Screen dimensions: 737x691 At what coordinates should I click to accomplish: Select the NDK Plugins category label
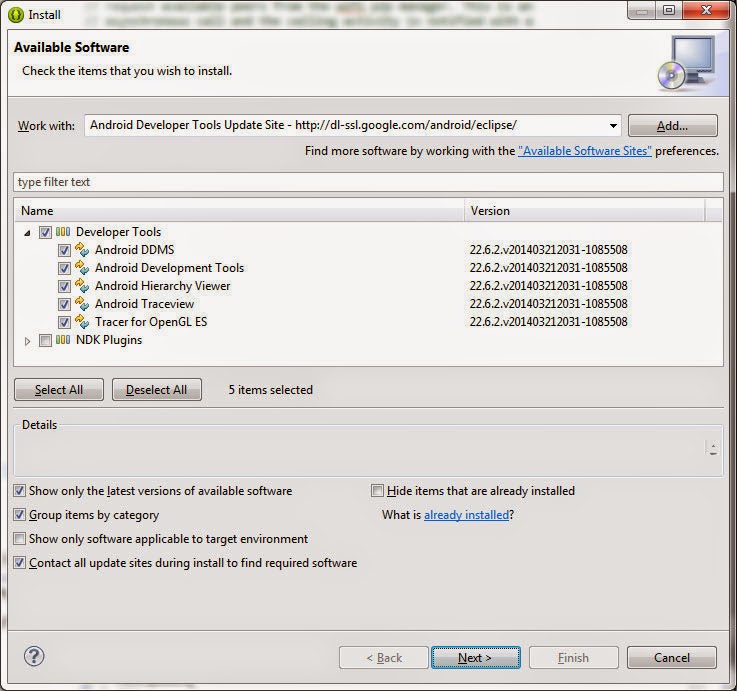109,340
